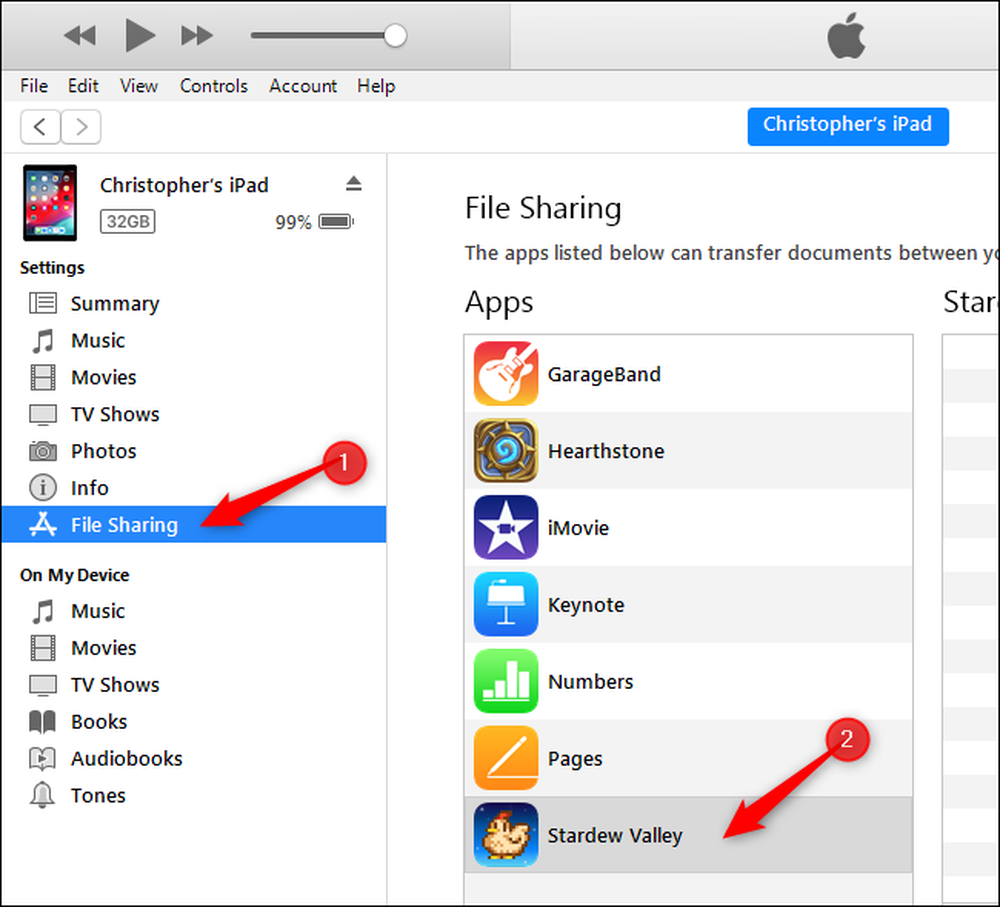Click the On My Device section label
Image resolution: width=1000 pixels, height=907 pixels.
point(75,575)
